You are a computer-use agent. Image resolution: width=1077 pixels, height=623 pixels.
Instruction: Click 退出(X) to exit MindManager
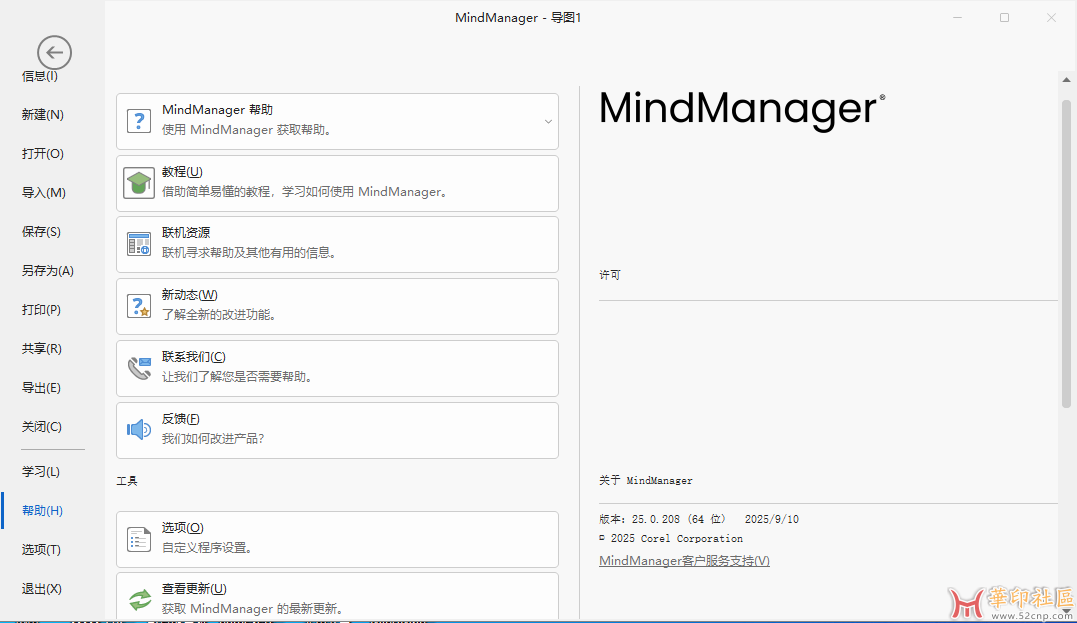[x=41, y=588]
